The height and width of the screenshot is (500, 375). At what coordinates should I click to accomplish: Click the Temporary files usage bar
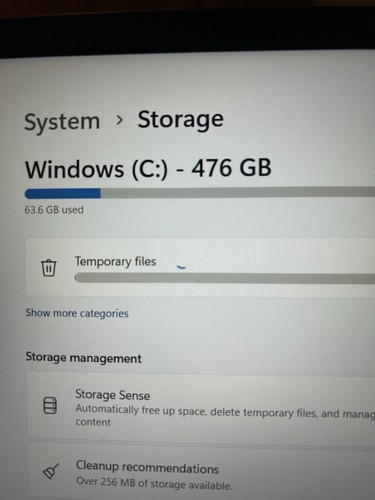point(225,278)
